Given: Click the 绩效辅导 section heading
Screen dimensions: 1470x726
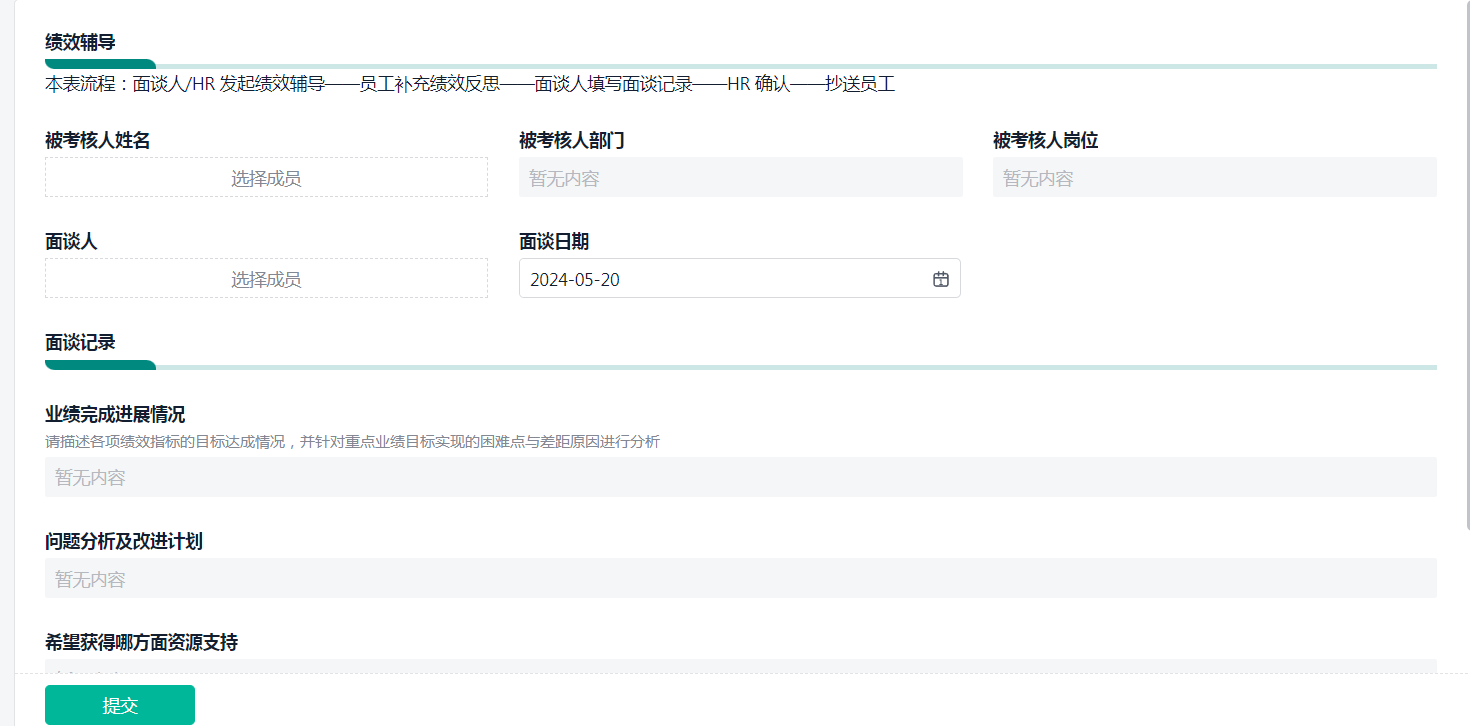Looking at the screenshot, I should [80, 42].
